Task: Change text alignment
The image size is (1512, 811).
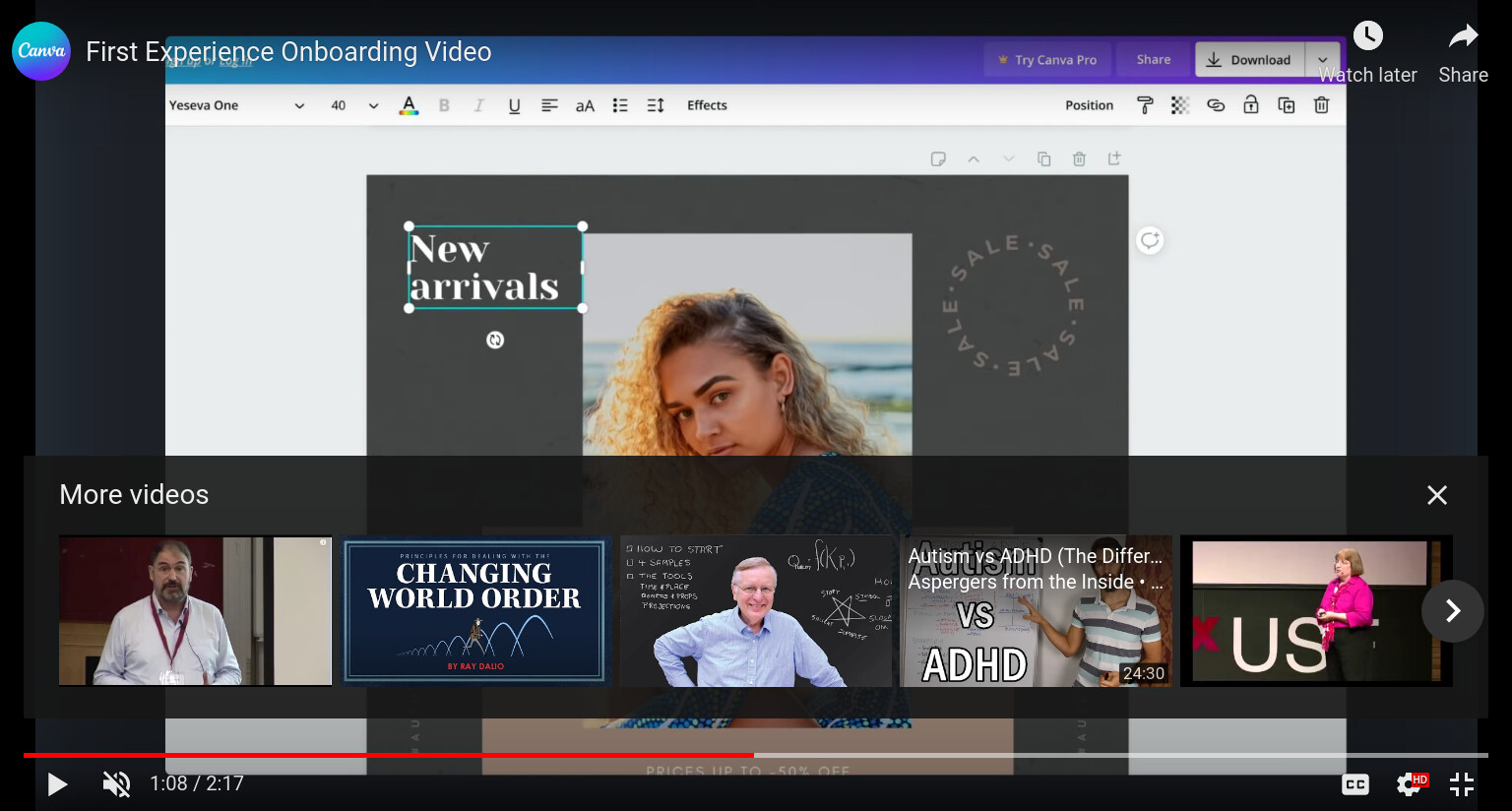Action: [x=549, y=105]
